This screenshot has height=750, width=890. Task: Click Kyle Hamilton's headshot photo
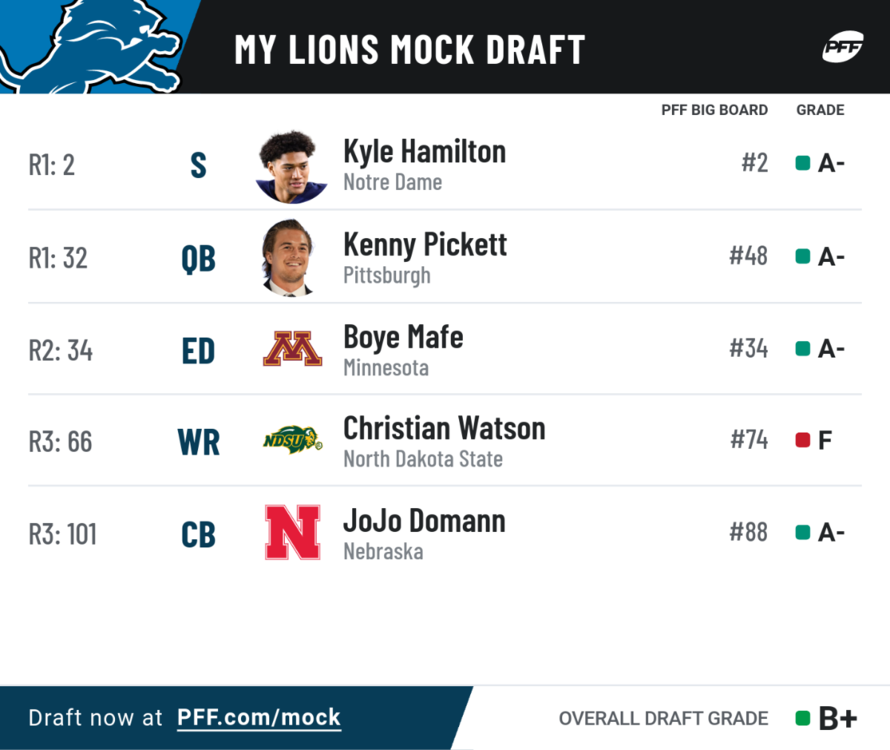pos(291,166)
